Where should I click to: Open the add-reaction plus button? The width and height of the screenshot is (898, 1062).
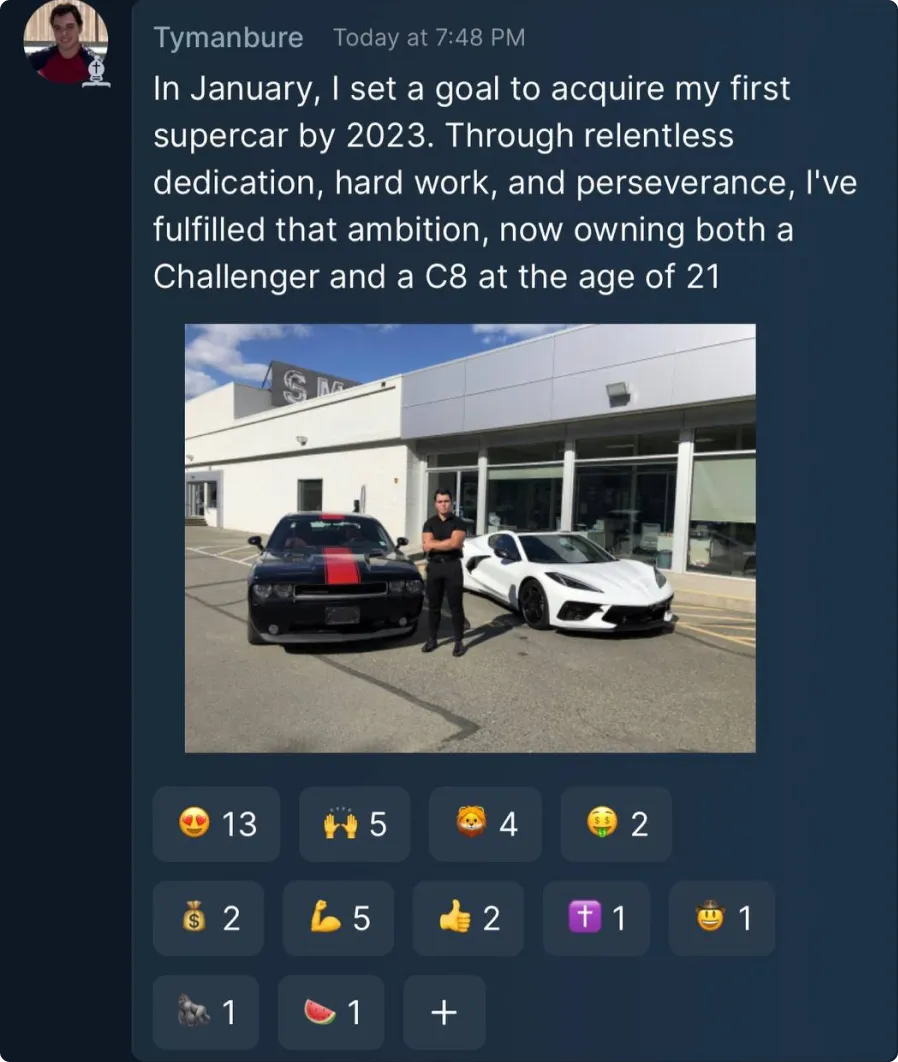(x=443, y=1012)
